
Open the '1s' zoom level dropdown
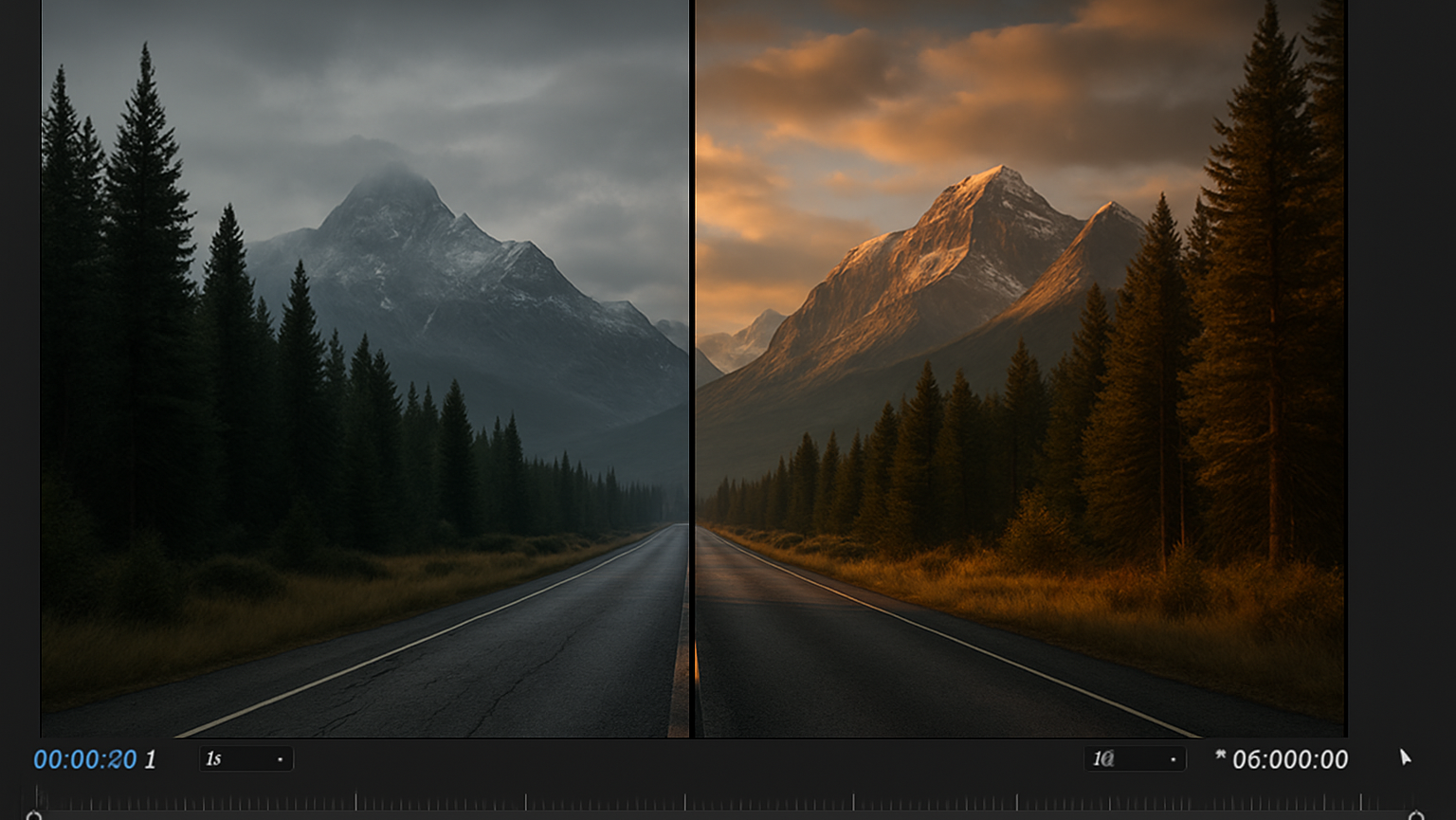coord(246,759)
